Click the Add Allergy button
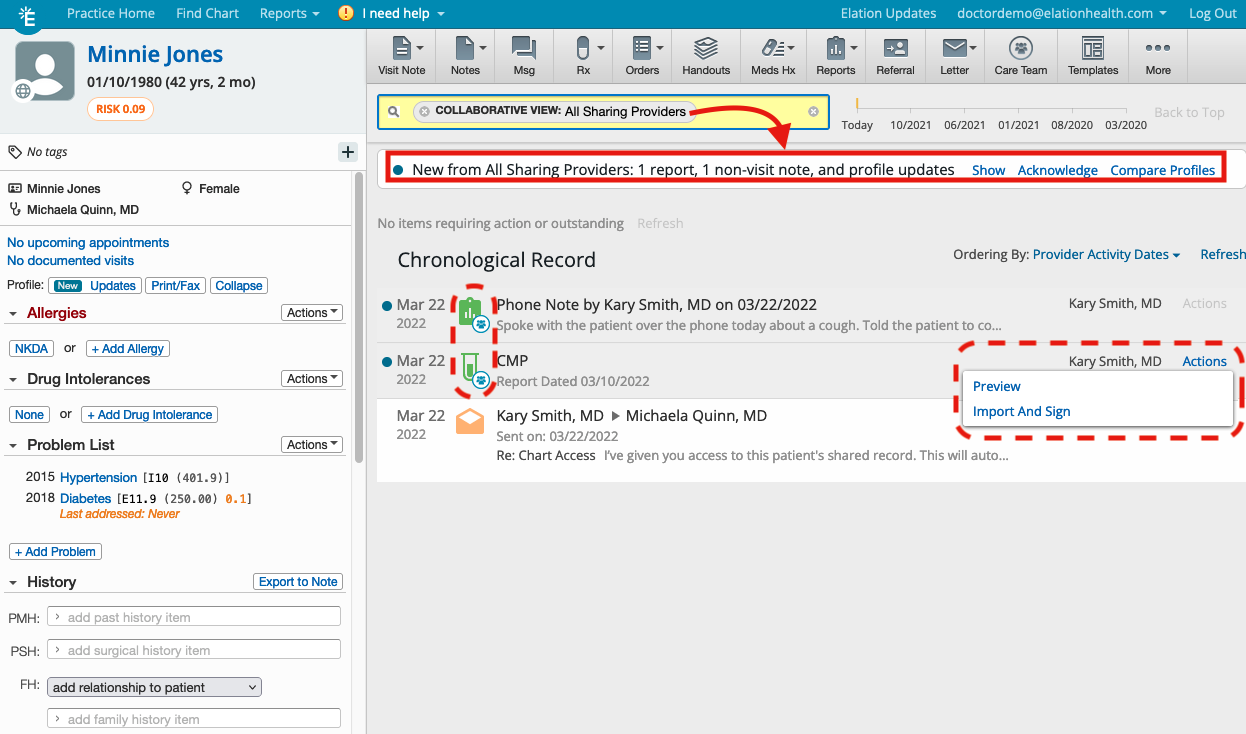Viewport: 1246px width, 734px height. (127, 348)
